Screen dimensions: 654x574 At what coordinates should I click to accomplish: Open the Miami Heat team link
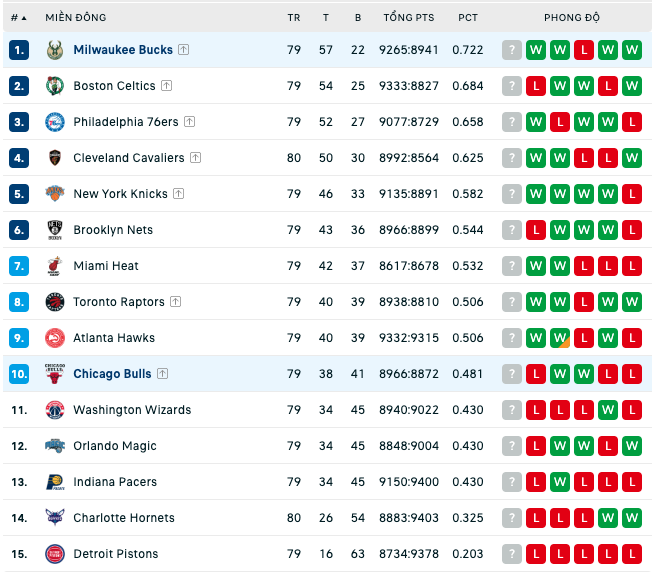(x=106, y=266)
